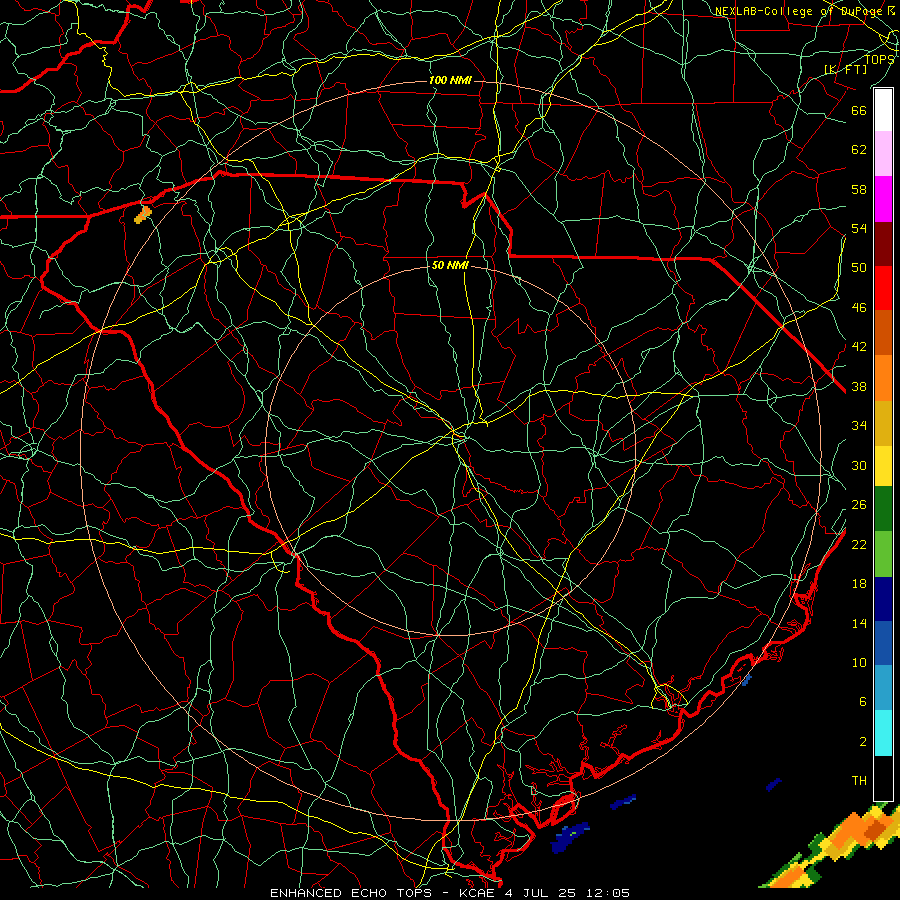
Task: Click the legend value 62
Action: 859,149
